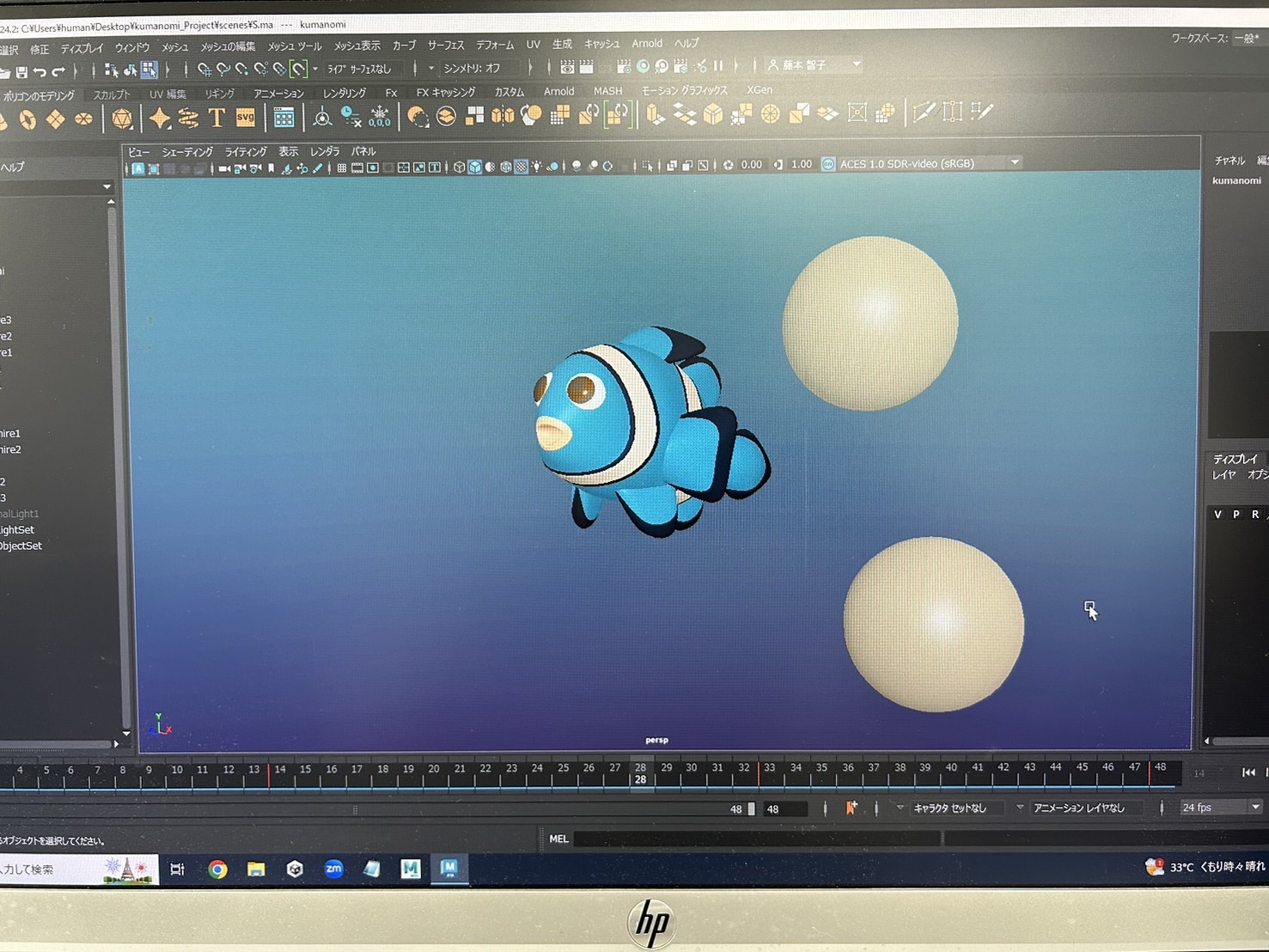Screen dimensions: 1269x952
Task: Click the go to start playback button
Action: tap(1248, 772)
